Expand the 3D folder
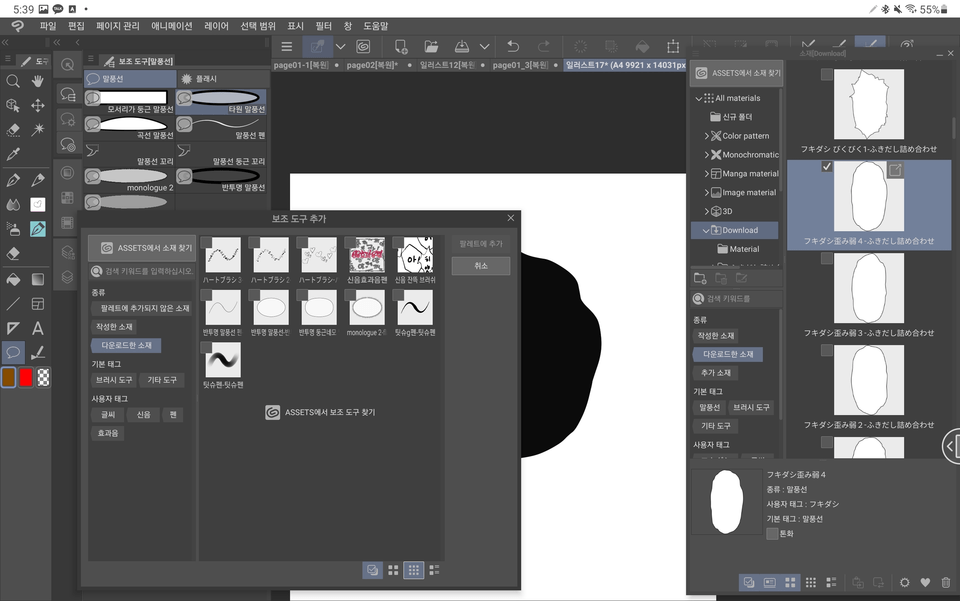The width and height of the screenshot is (960, 601). [707, 211]
